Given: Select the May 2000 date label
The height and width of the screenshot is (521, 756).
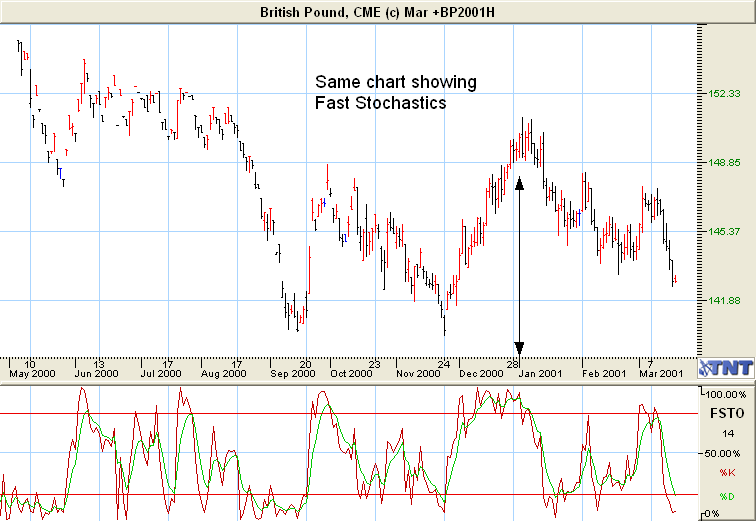Looking at the screenshot, I should click(x=31, y=373).
